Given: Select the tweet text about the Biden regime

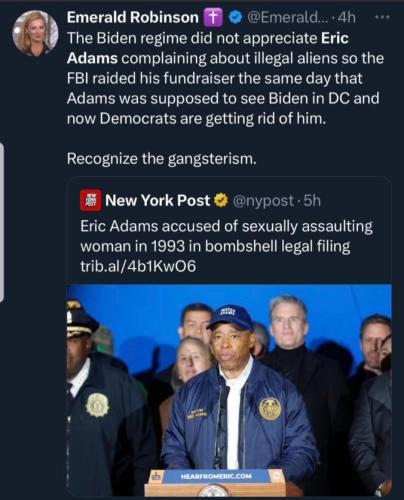Looking at the screenshot, I should click(x=225, y=78).
